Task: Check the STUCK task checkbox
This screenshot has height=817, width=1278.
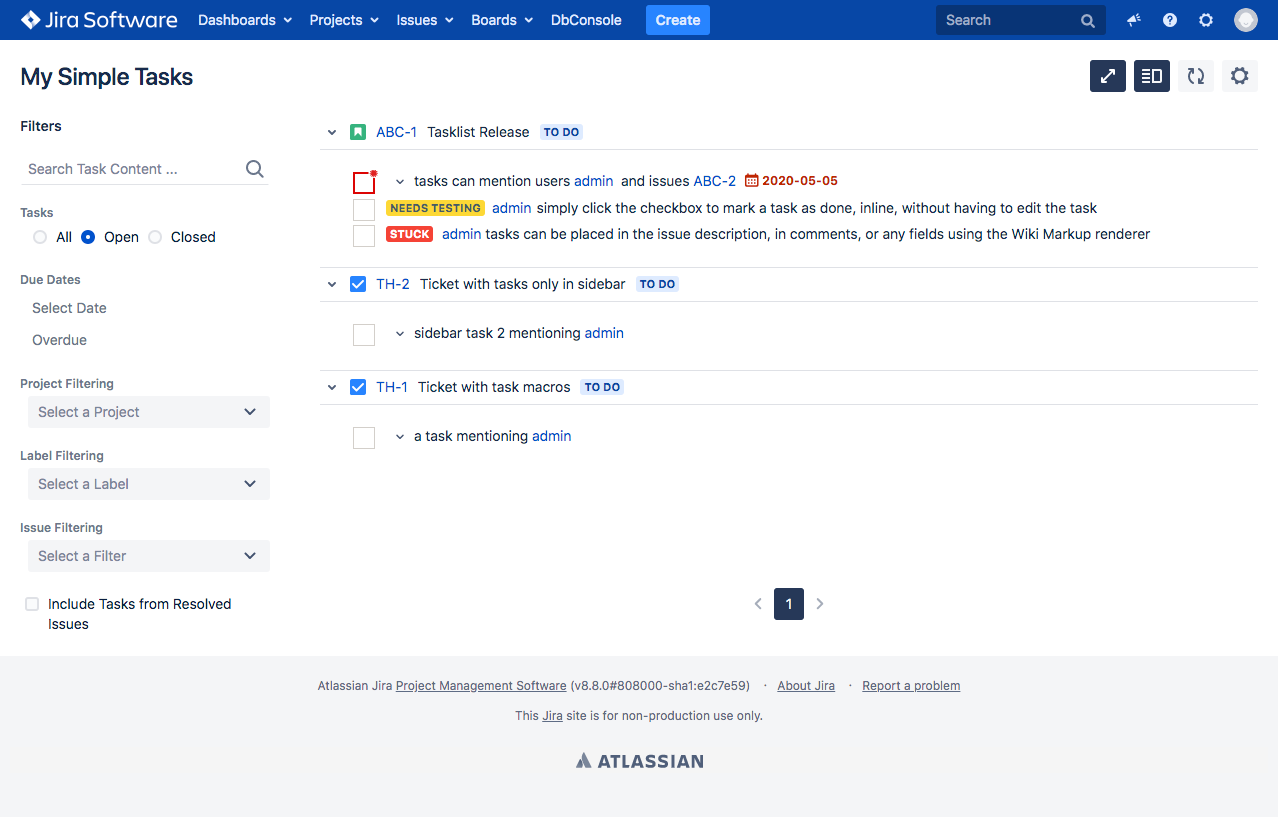Action: tap(364, 236)
